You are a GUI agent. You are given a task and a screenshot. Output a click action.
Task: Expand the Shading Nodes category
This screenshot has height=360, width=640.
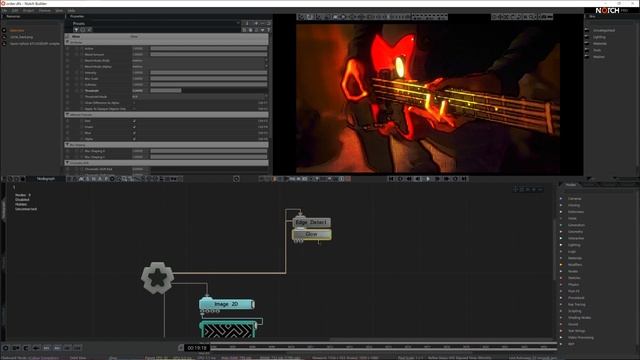coord(561,318)
